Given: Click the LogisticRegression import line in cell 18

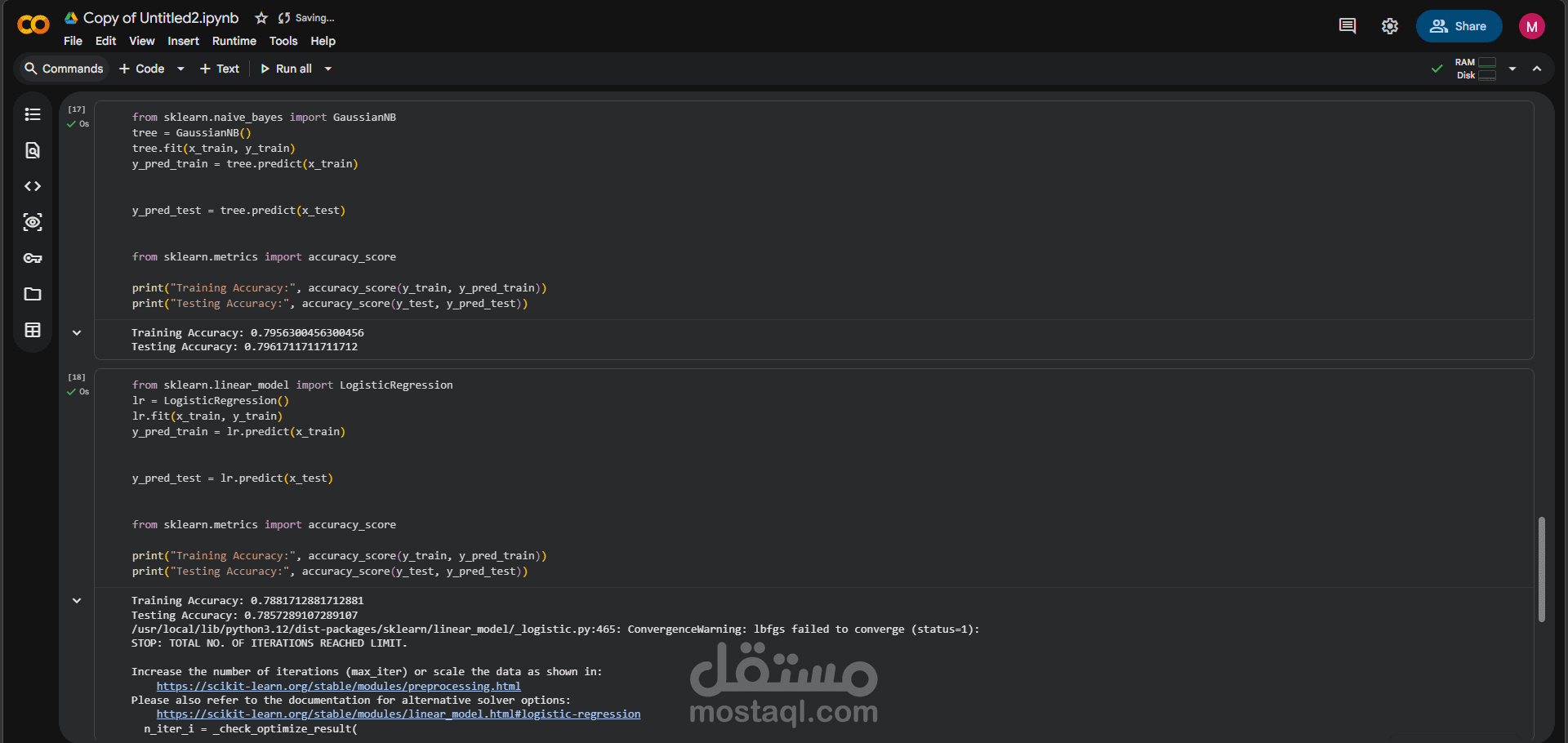Looking at the screenshot, I should pos(292,385).
